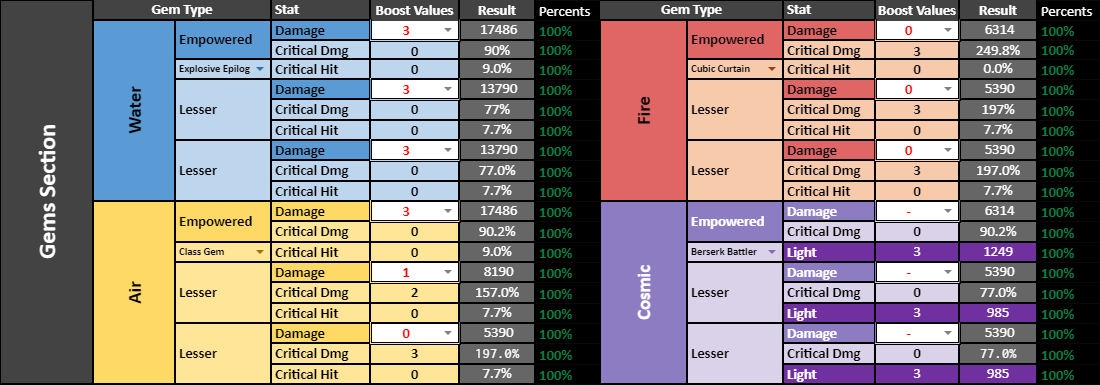Open Explosive Epilog dropdown arrow
Viewport: 1100px width, 385px height.
(260, 69)
